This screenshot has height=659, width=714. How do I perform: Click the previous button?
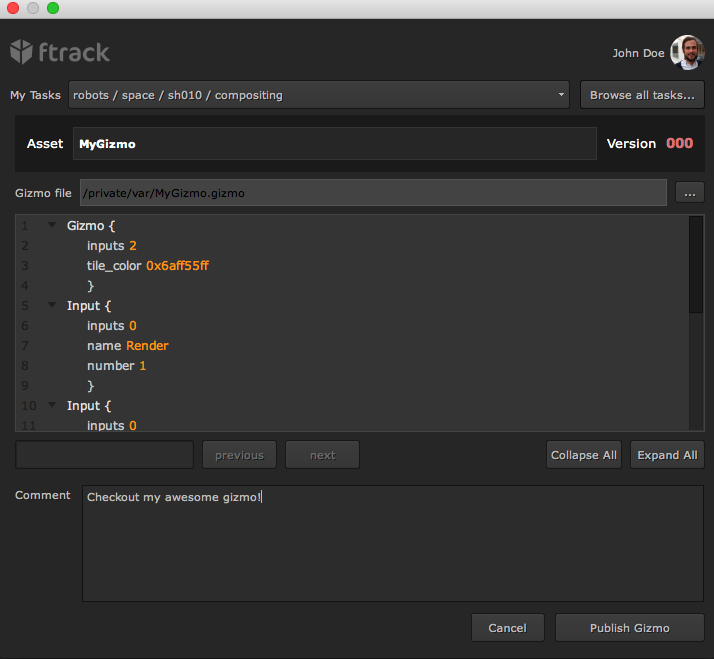pos(240,455)
